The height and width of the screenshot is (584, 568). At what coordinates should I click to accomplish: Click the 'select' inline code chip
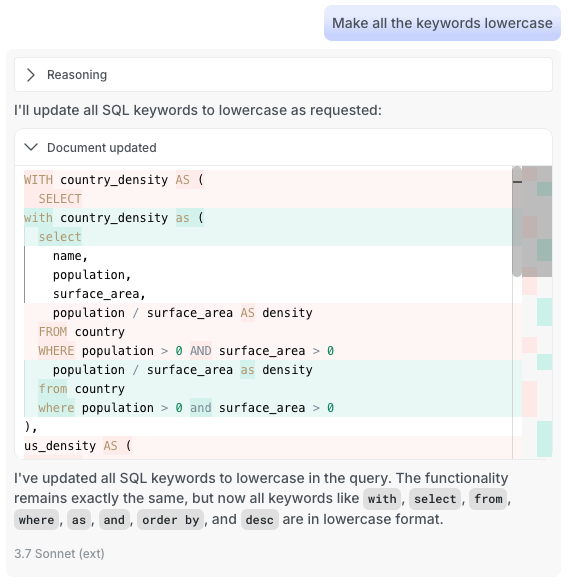[435, 499]
